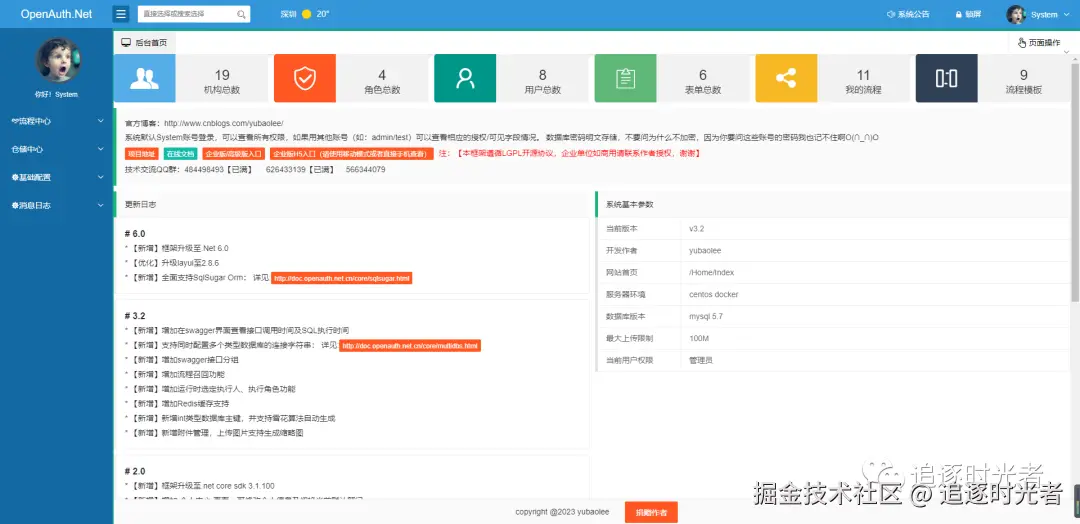This screenshot has width=1080, height=524.
Task: Click the 深圳 city weather label
Action: pos(289,14)
